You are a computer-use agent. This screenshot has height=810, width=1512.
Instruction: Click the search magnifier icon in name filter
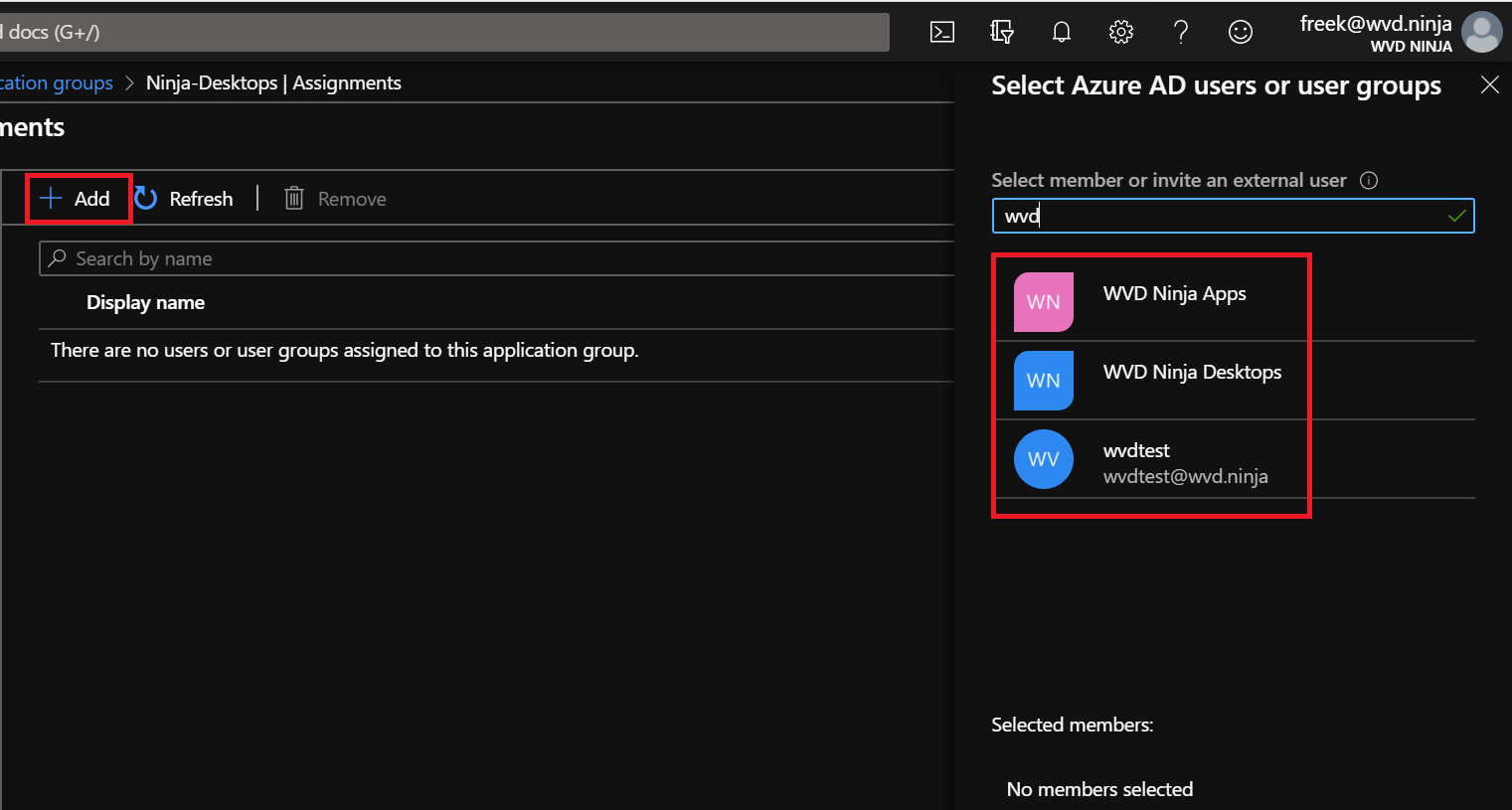[x=58, y=258]
